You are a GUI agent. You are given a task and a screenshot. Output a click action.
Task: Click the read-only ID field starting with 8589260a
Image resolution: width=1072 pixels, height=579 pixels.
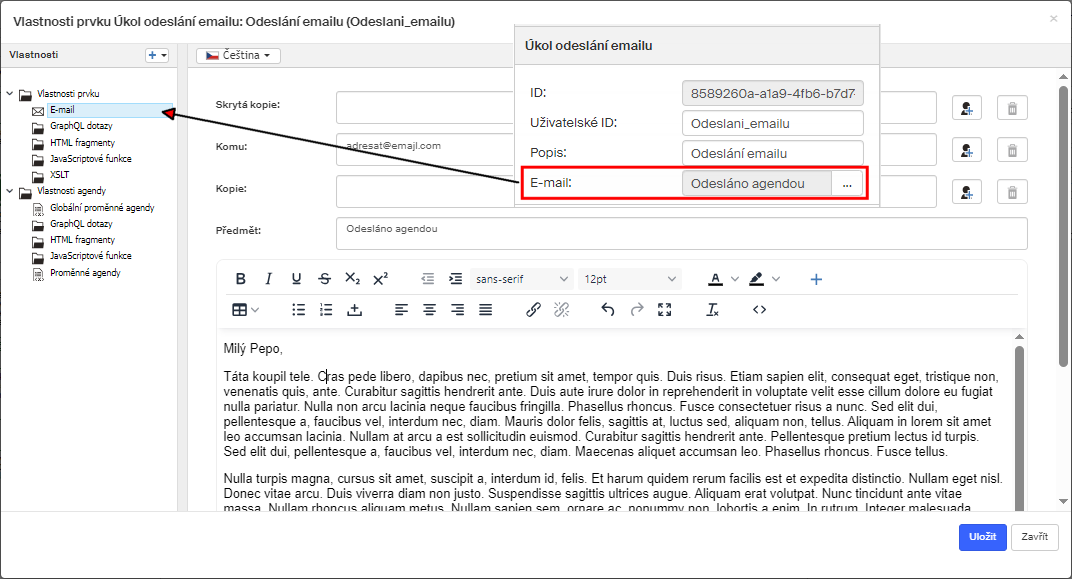pos(773,94)
